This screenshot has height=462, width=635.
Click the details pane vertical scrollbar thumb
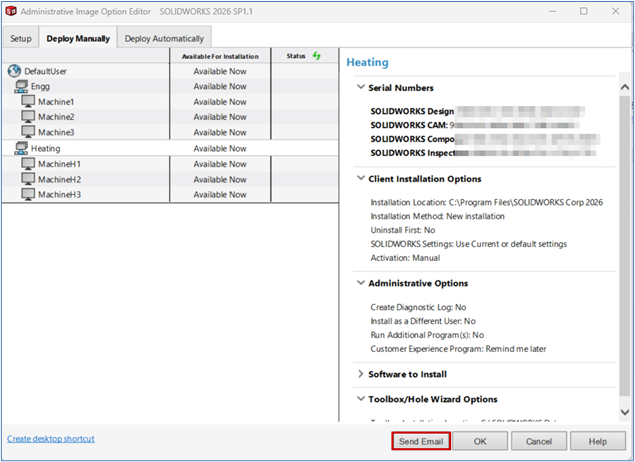[624, 245]
